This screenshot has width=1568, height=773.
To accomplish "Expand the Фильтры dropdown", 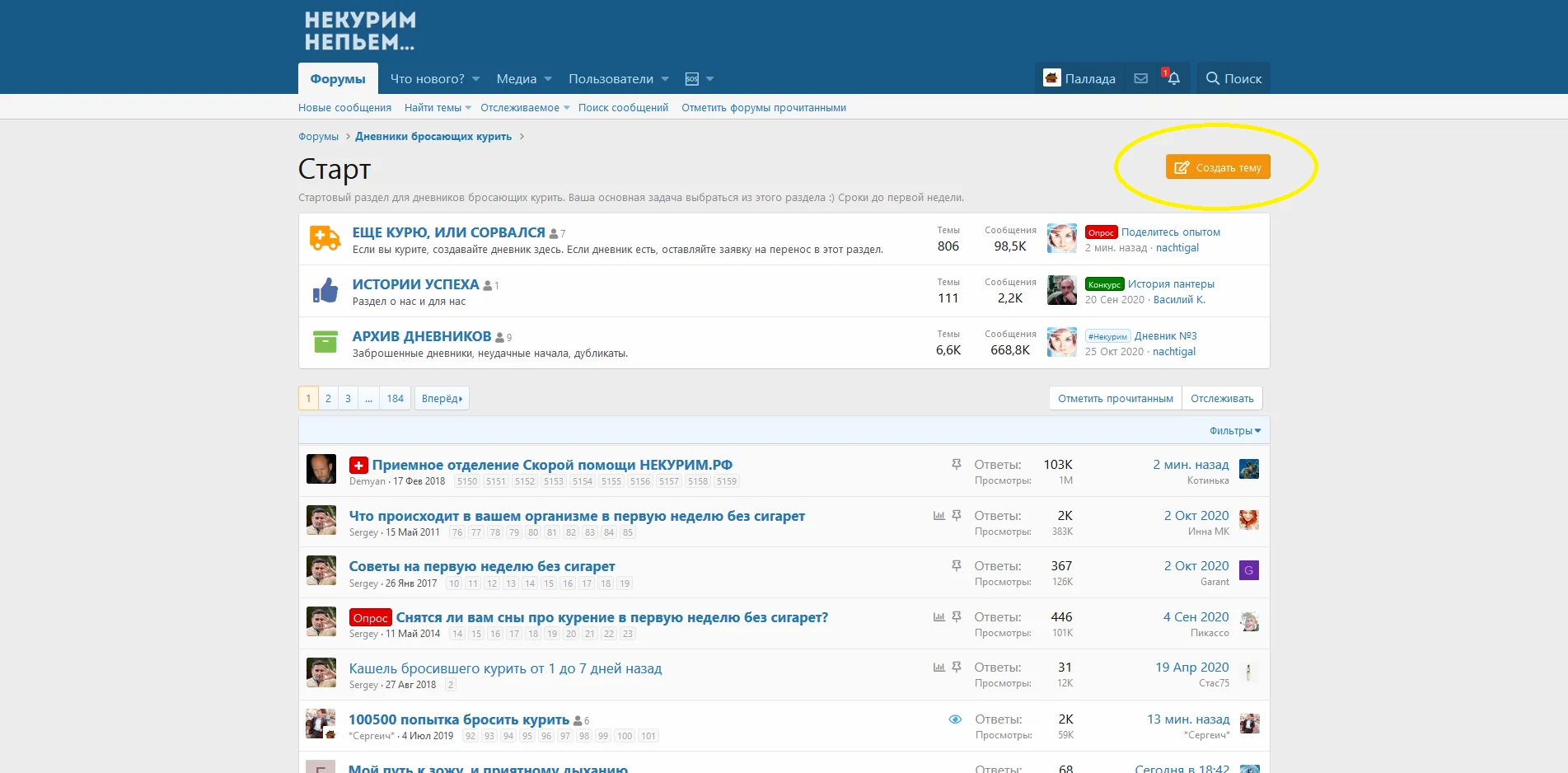I will (x=1234, y=431).
